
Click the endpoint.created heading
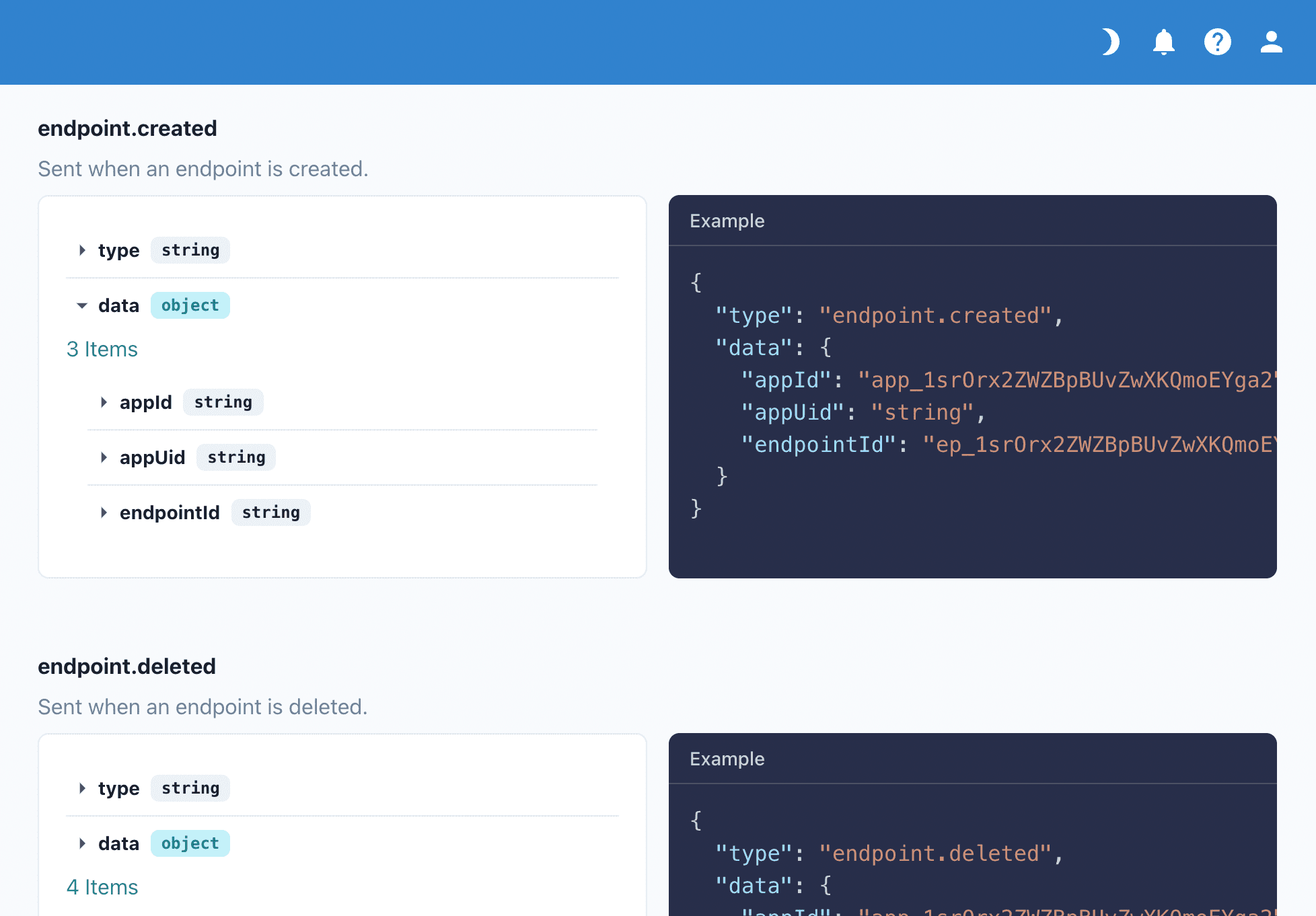pyautogui.click(x=127, y=128)
